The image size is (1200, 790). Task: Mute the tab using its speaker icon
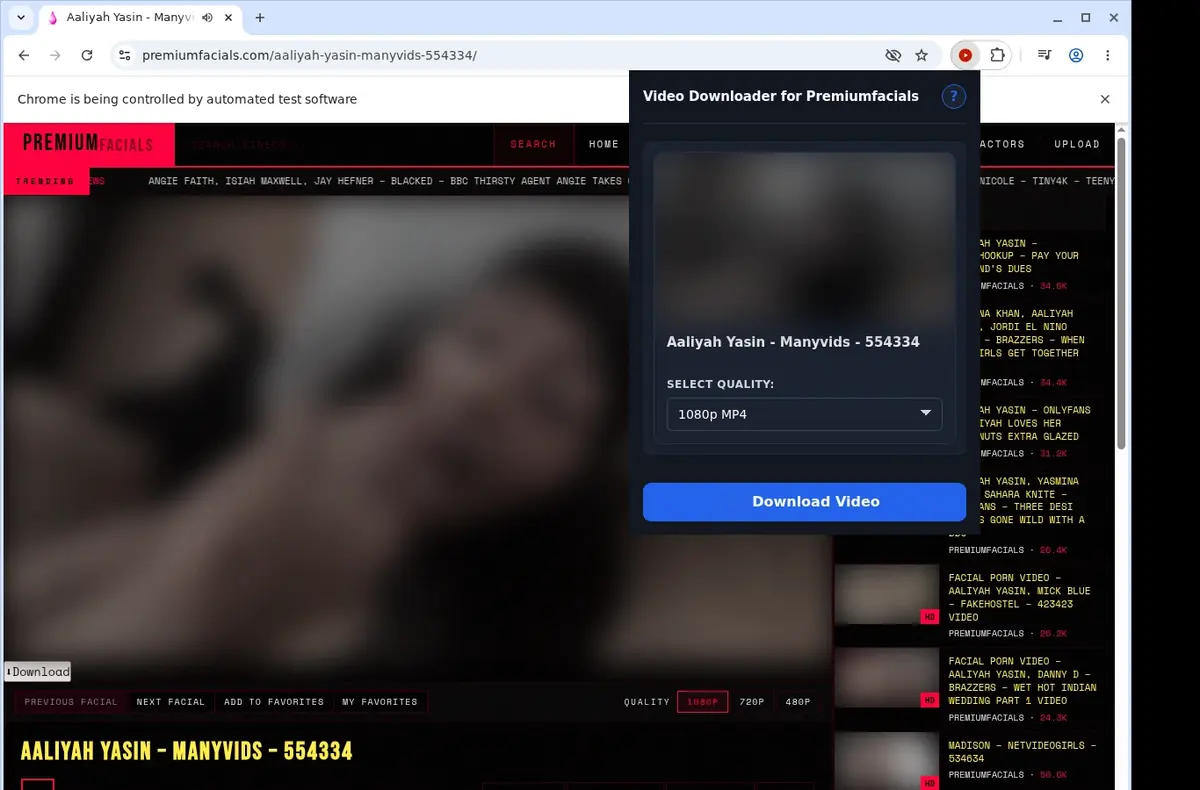coord(207,18)
